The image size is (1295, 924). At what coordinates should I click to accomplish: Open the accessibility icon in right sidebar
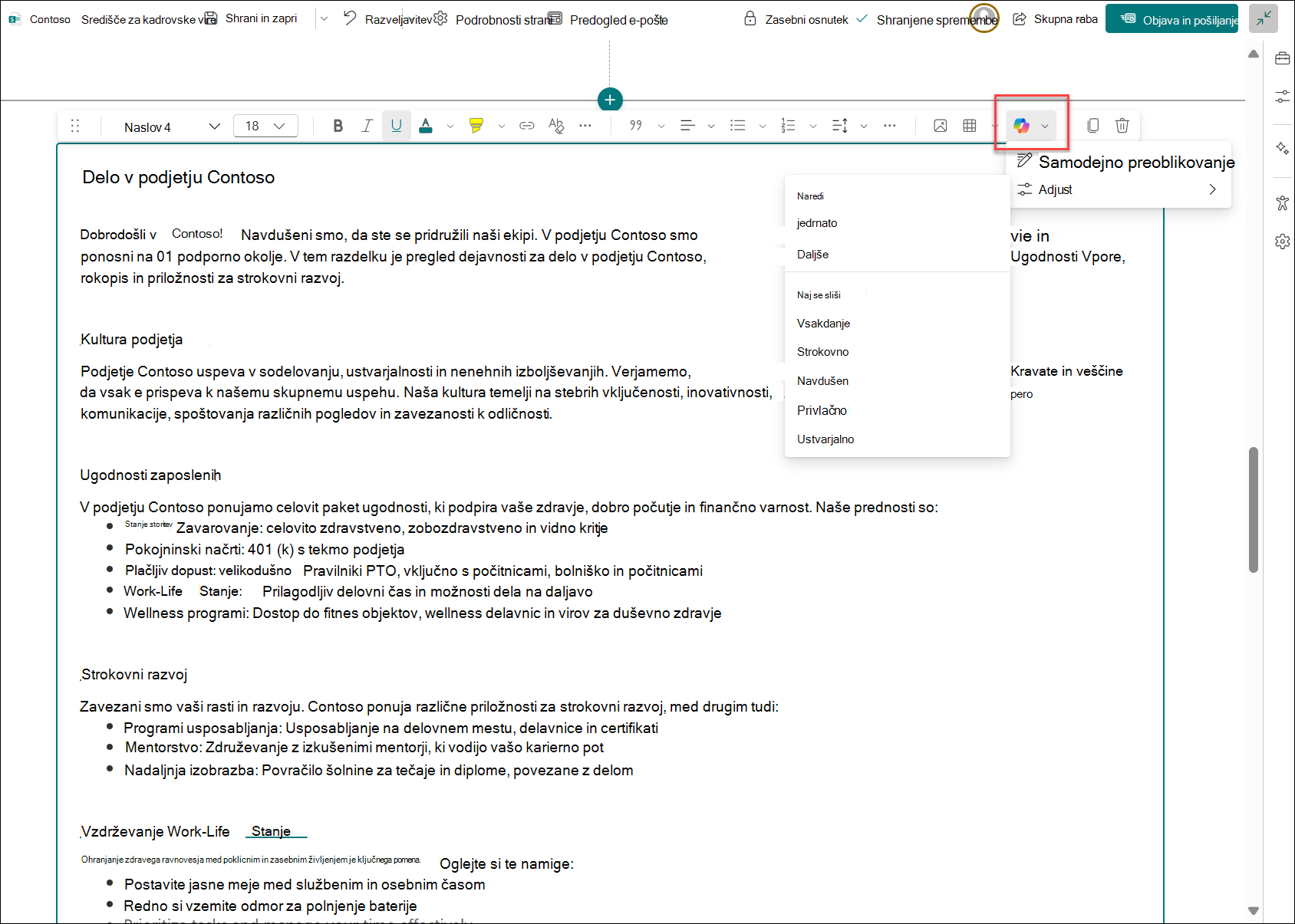[1282, 202]
